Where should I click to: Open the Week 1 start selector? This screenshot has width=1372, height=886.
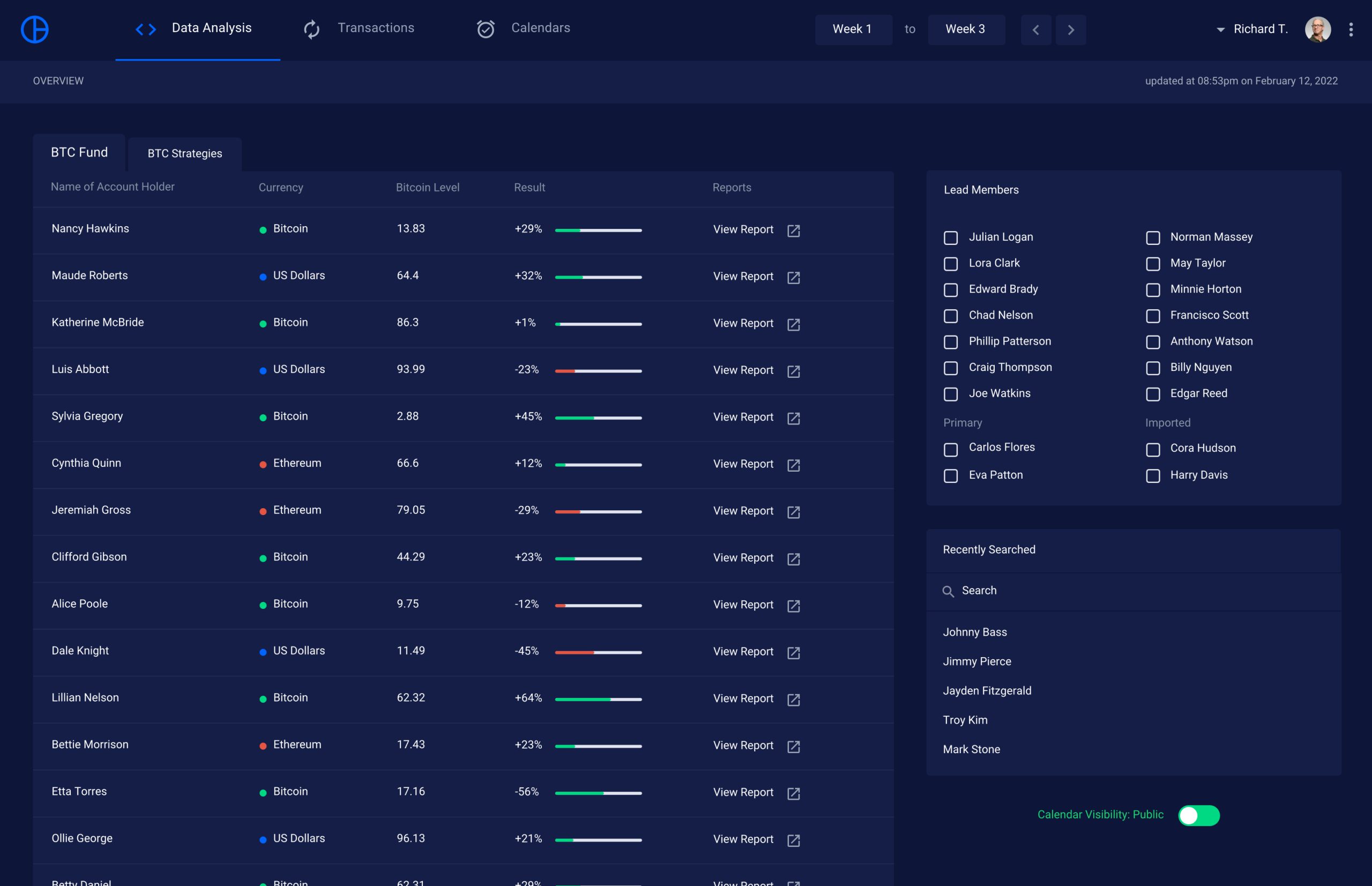853,29
